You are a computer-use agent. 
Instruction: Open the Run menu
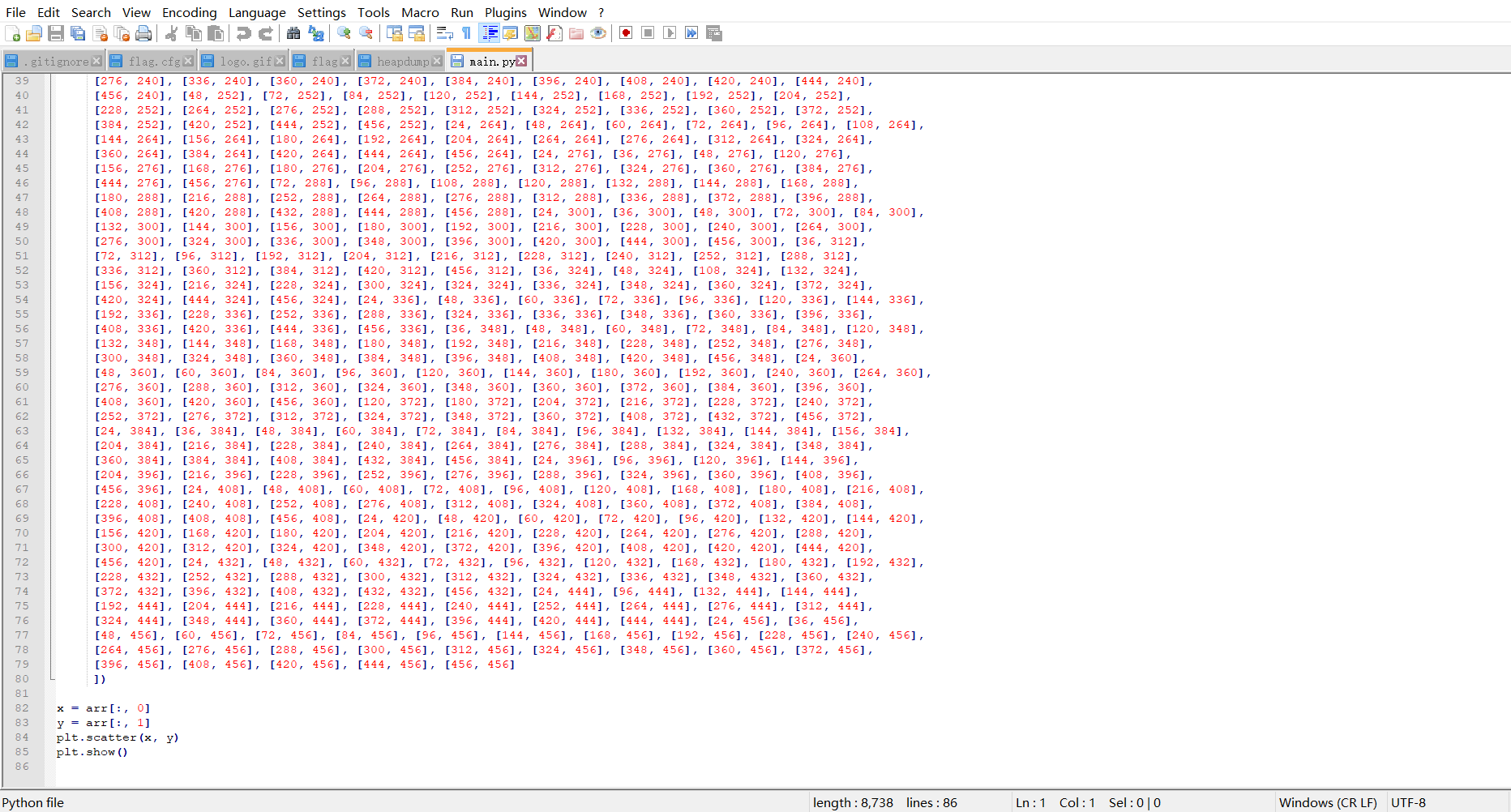462,12
